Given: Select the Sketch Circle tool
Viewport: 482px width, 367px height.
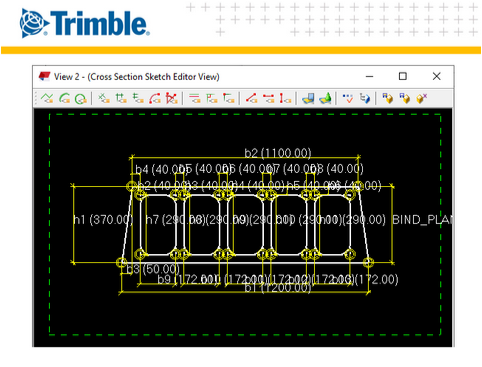Looking at the screenshot, I should 80,98.
